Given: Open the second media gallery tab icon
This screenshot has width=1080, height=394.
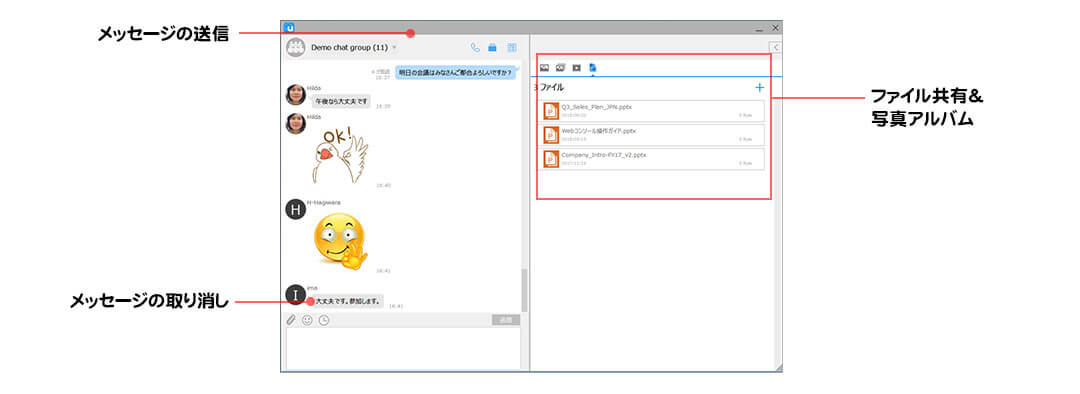Looking at the screenshot, I should [561, 68].
